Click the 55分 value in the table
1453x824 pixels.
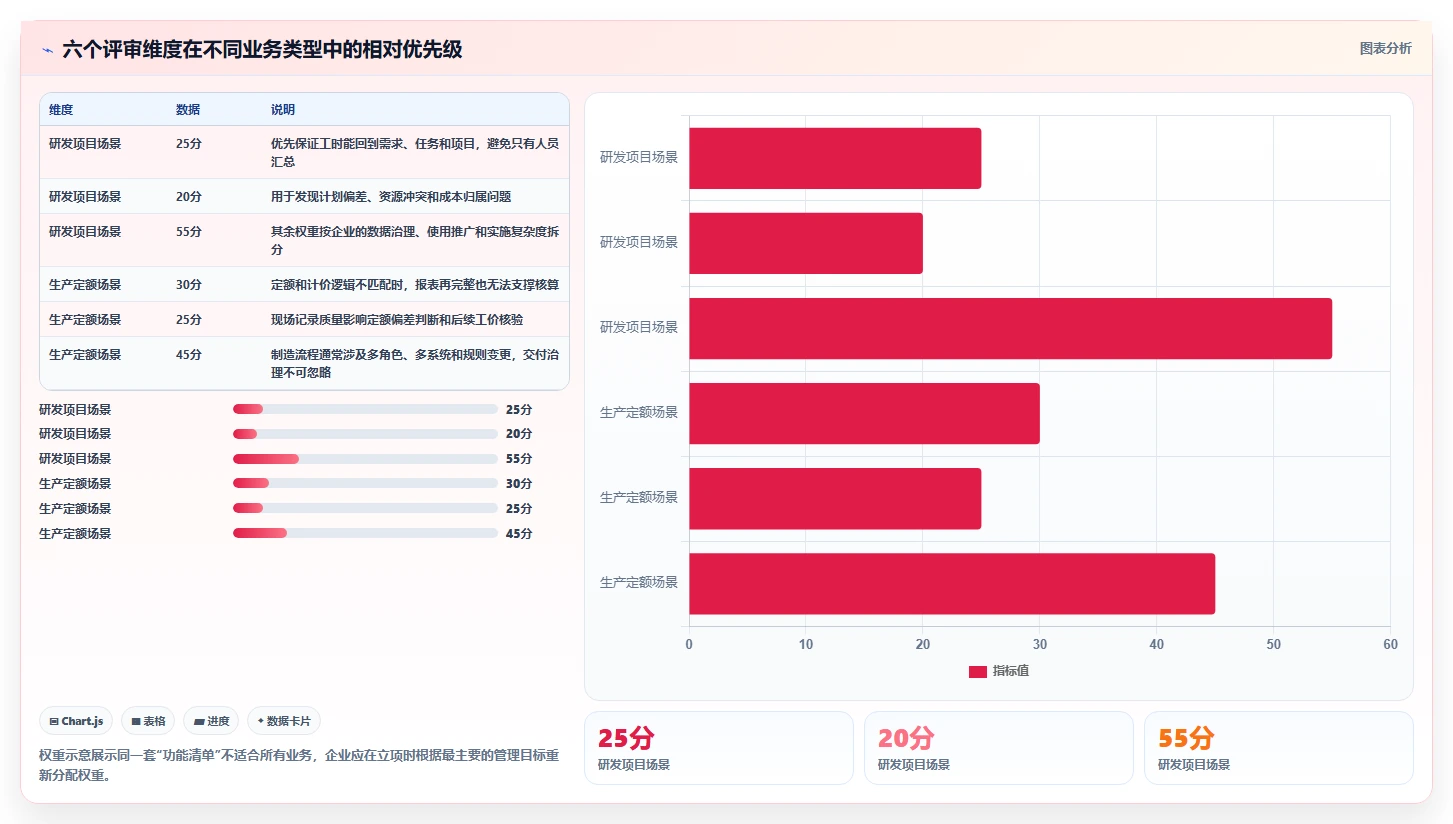tap(189, 231)
